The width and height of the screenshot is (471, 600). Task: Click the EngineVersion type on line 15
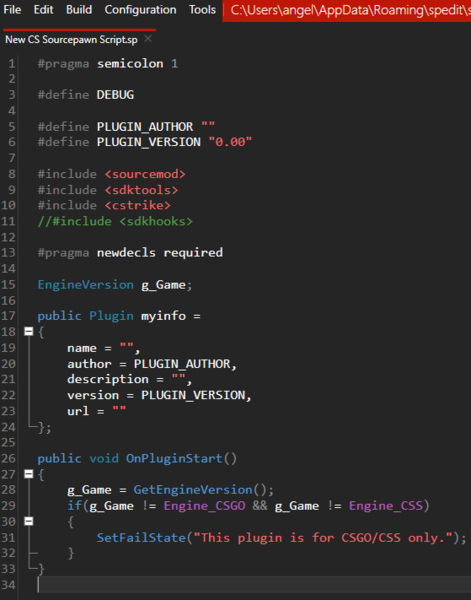pyautogui.click(x=86, y=285)
